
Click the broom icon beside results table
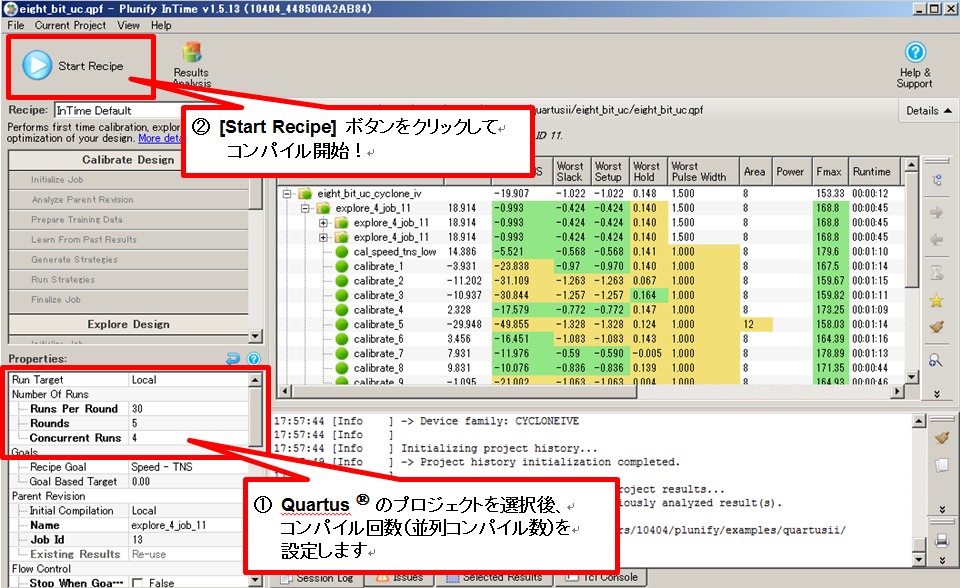coord(937,326)
